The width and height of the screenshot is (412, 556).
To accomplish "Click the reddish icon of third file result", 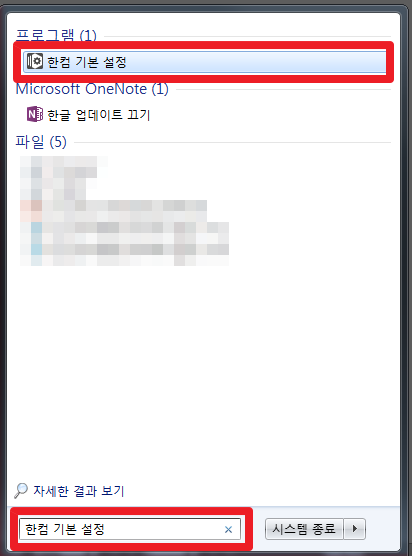I will tap(31, 211).
